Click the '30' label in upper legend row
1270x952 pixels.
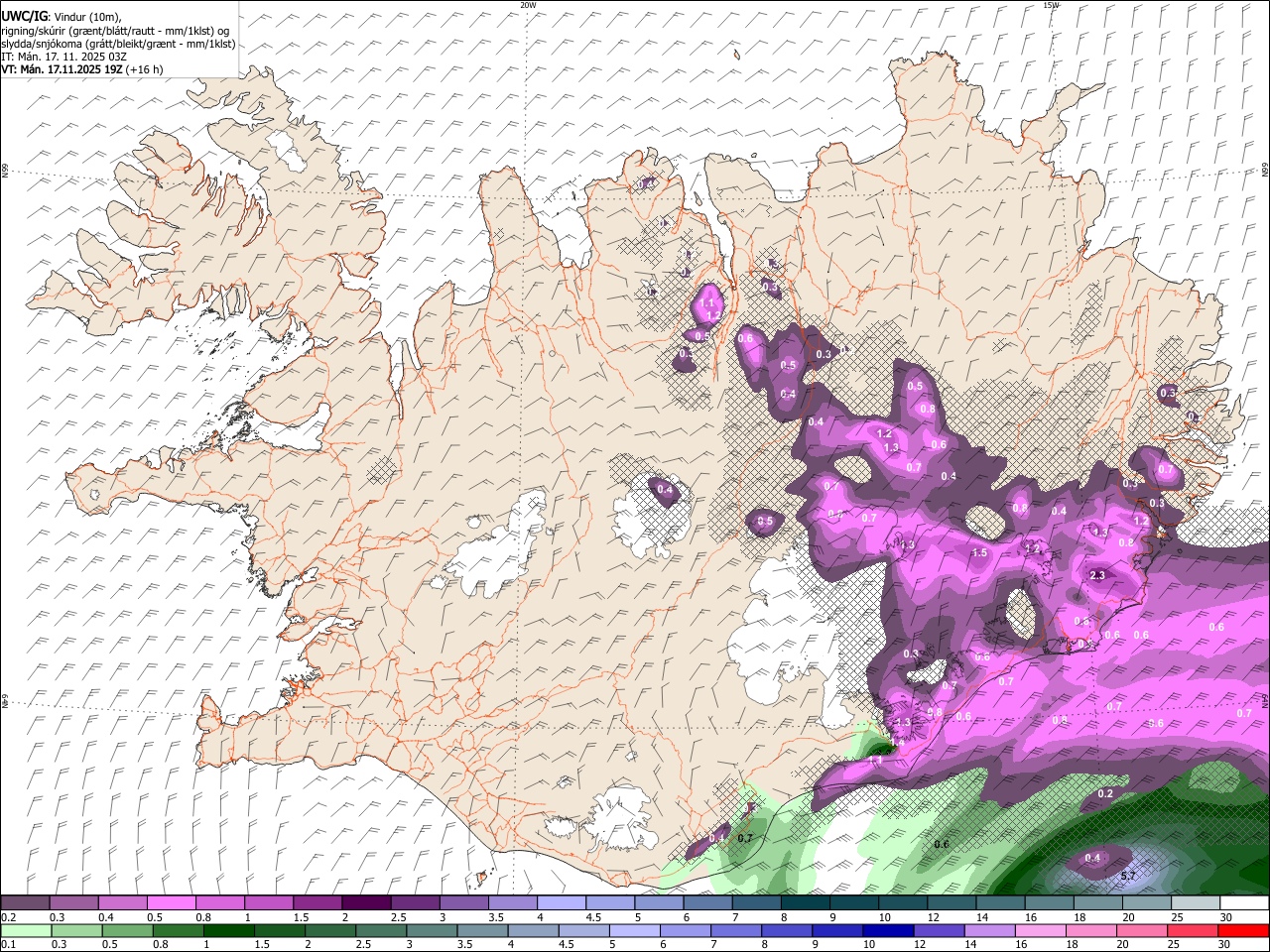tap(1226, 917)
